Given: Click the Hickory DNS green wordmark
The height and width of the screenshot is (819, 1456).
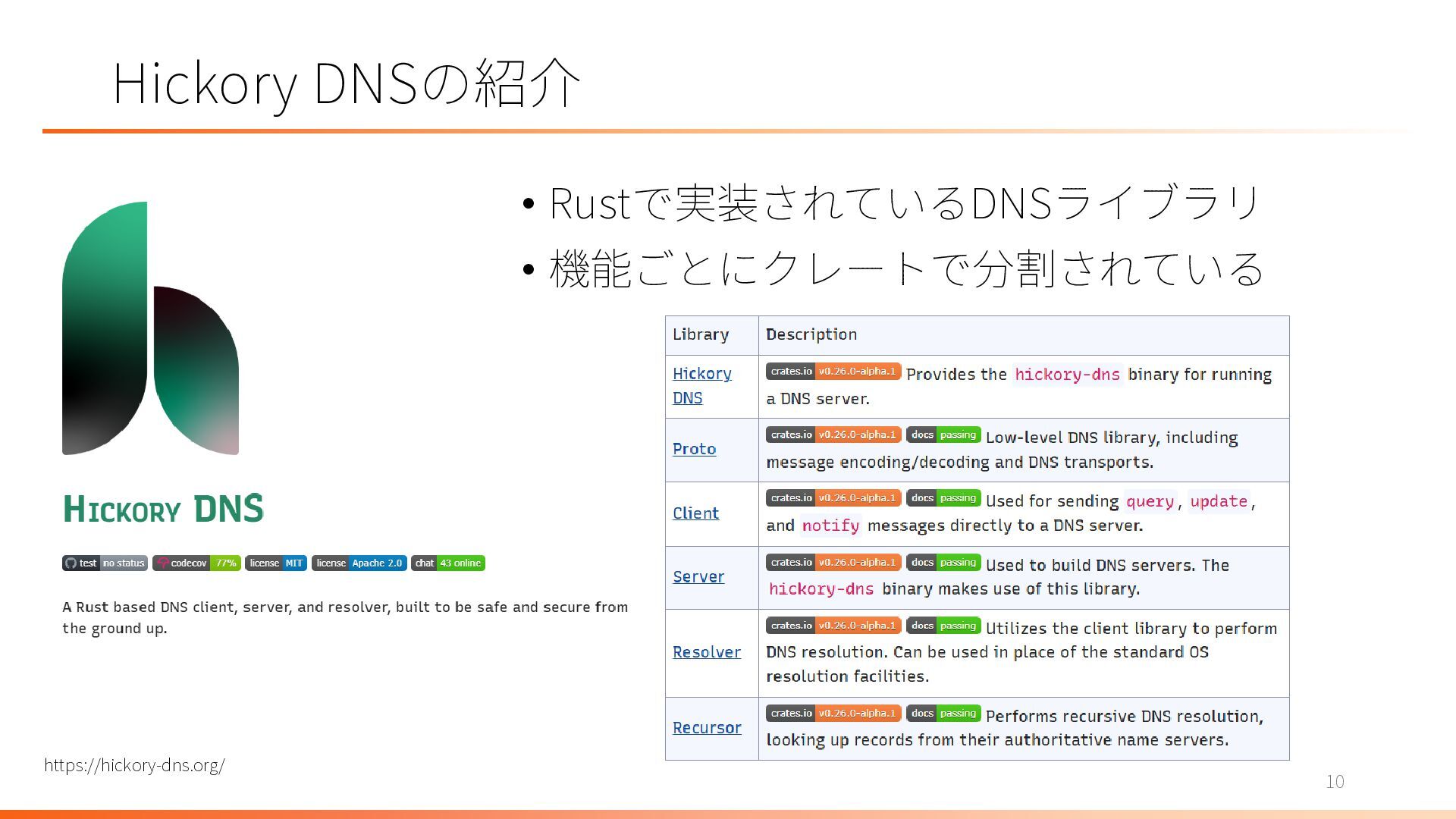Looking at the screenshot, I should pyautogui.click(x=163, y=509).
